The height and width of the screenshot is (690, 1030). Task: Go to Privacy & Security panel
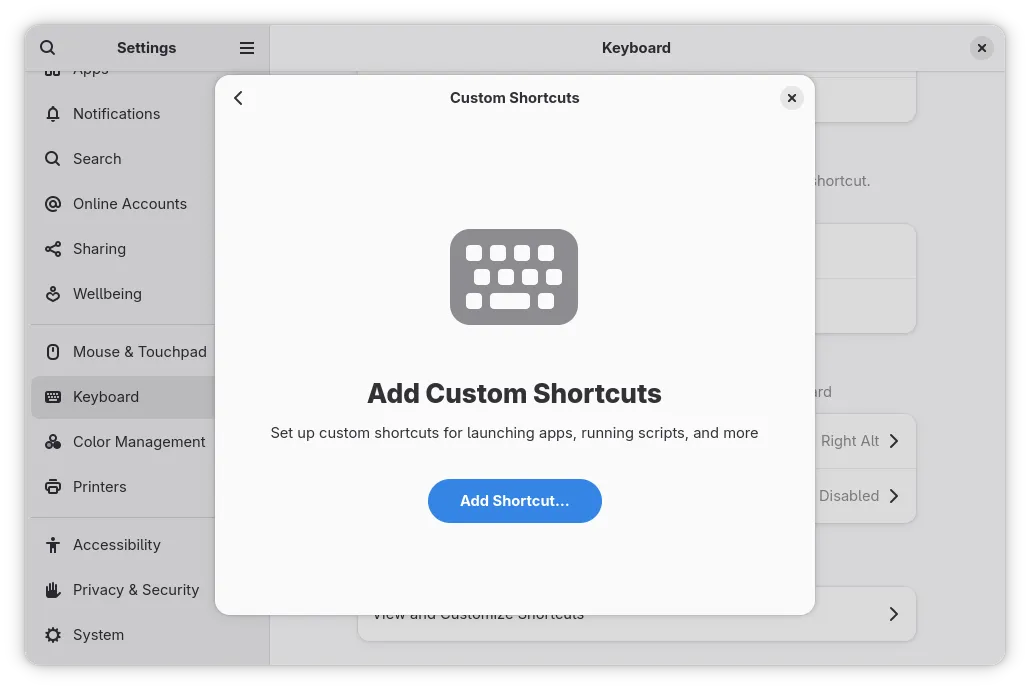click(136, 590)
